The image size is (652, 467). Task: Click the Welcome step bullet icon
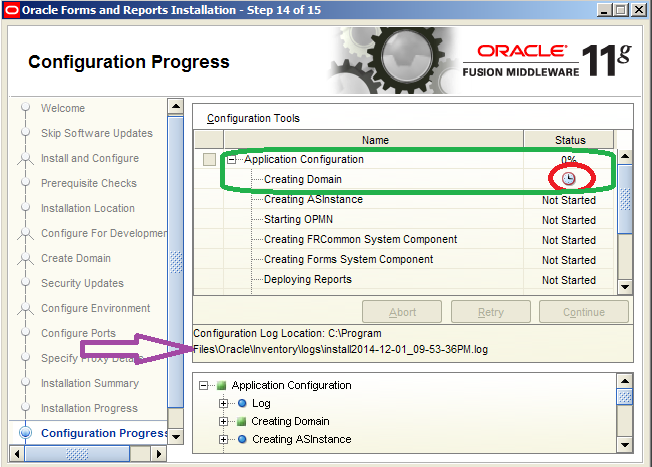[25, 107]
